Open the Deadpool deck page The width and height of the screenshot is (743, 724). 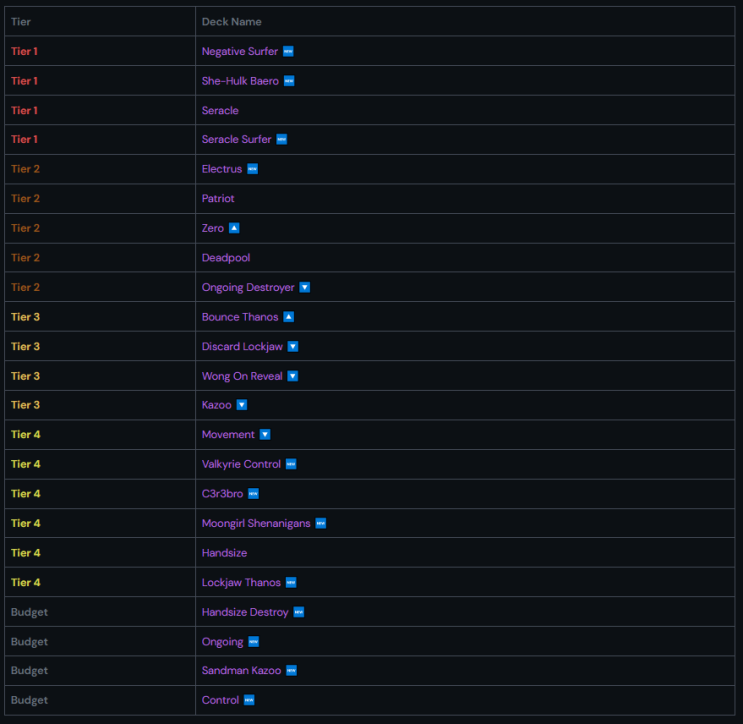(x=226, y=258)
